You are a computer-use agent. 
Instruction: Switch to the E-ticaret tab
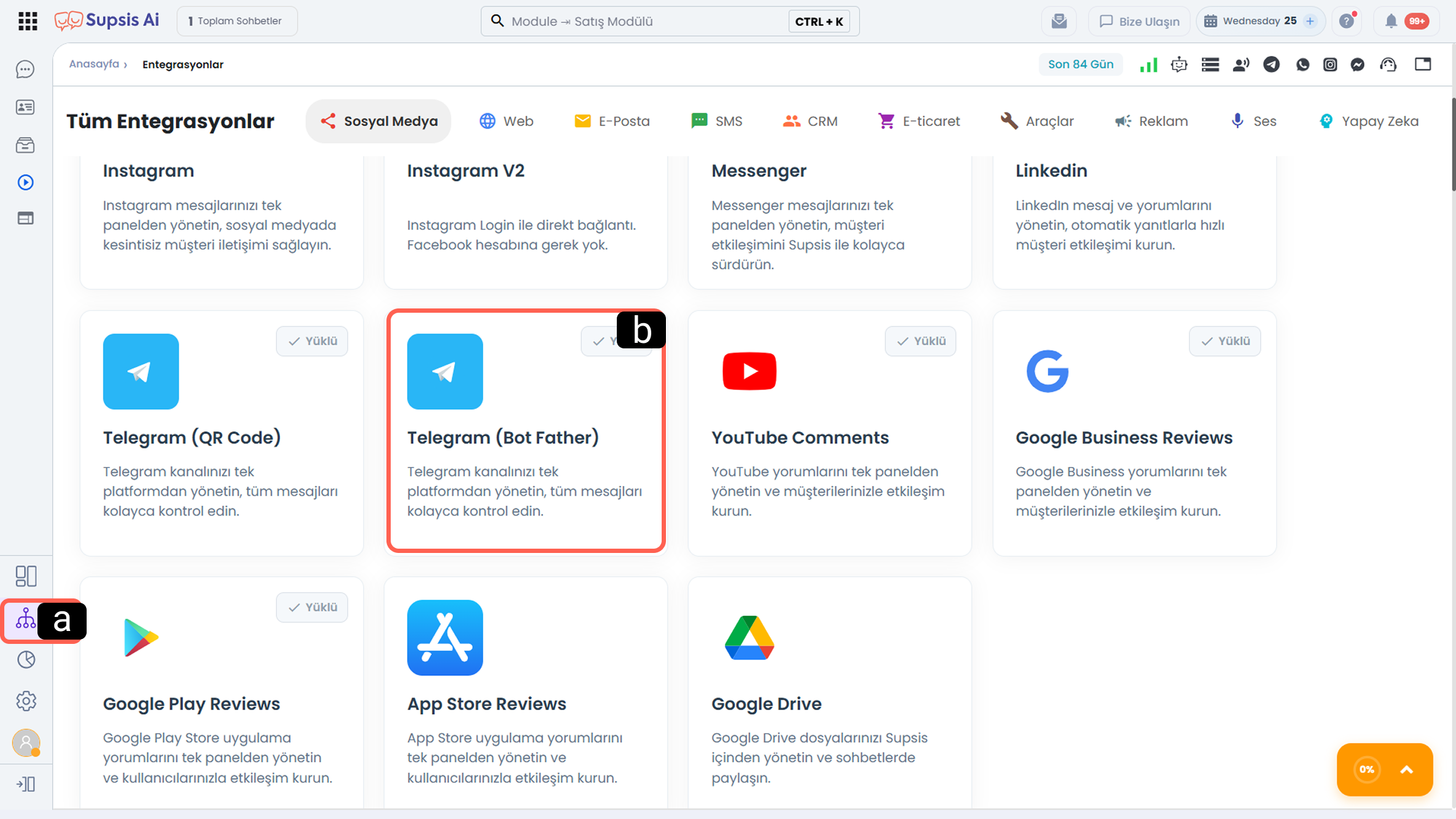pyautogui.click(x=919, y=121)
